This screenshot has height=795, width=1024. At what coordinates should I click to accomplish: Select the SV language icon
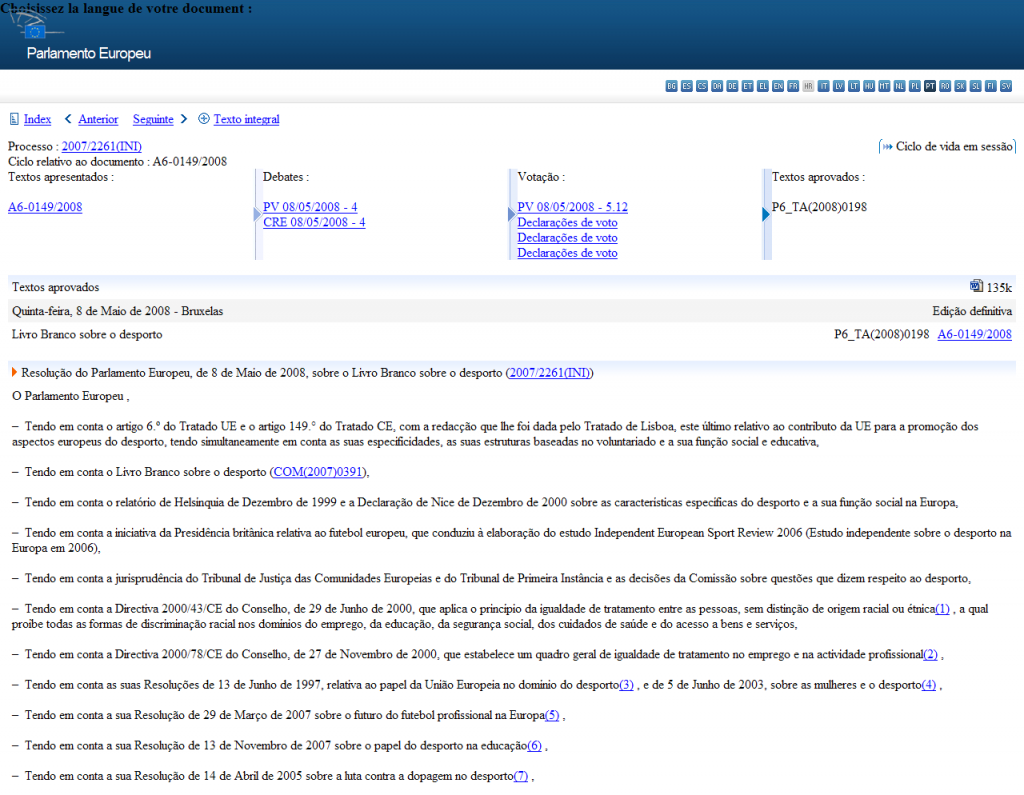pyautogui.click(x=1005, y=86)
